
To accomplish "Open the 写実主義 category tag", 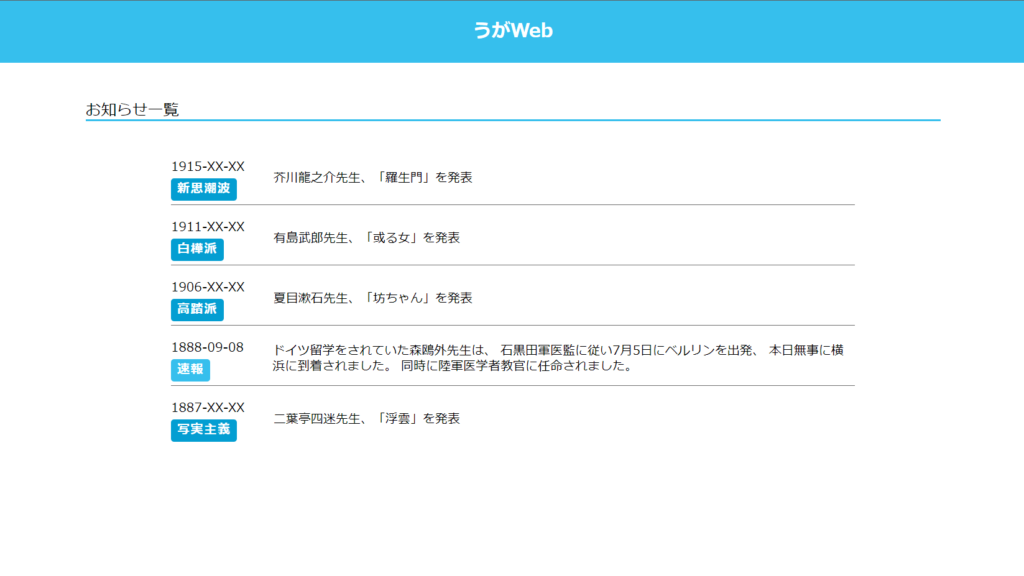I will [204, 430].
